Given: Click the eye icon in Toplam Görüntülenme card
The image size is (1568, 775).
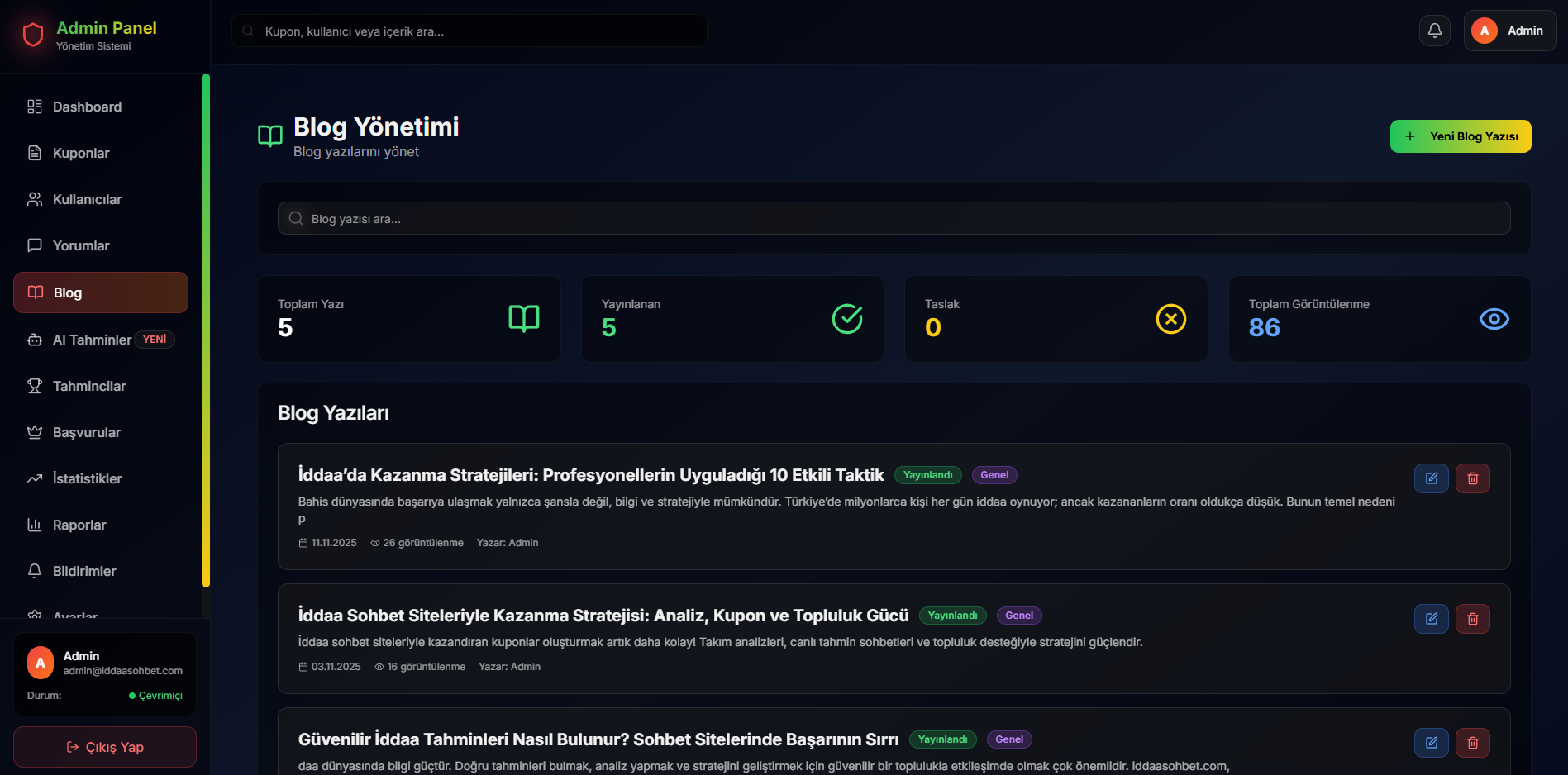Looking at the screenshot, I should tap(1494, 319).
